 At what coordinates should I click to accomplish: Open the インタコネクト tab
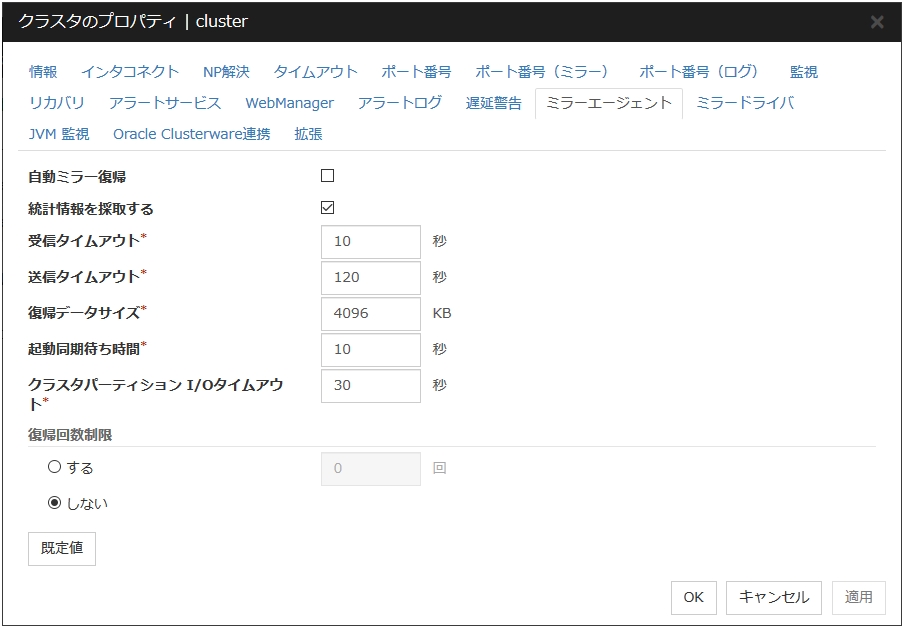(x=130, y=72)
